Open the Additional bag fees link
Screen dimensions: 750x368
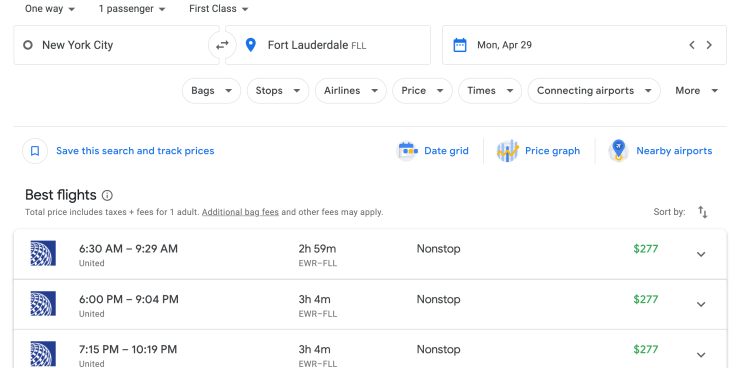(x=240, y=212)
